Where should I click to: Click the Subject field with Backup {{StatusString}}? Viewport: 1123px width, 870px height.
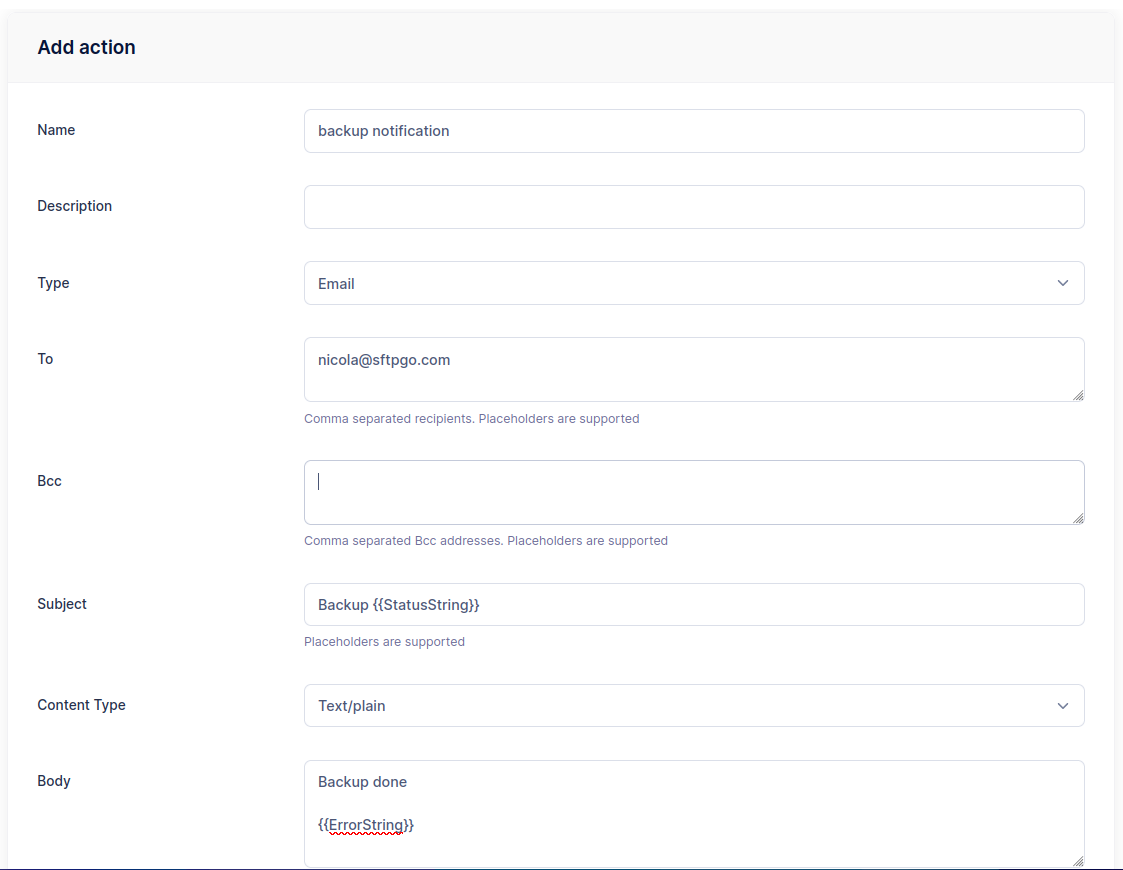(x=693, y=605)
